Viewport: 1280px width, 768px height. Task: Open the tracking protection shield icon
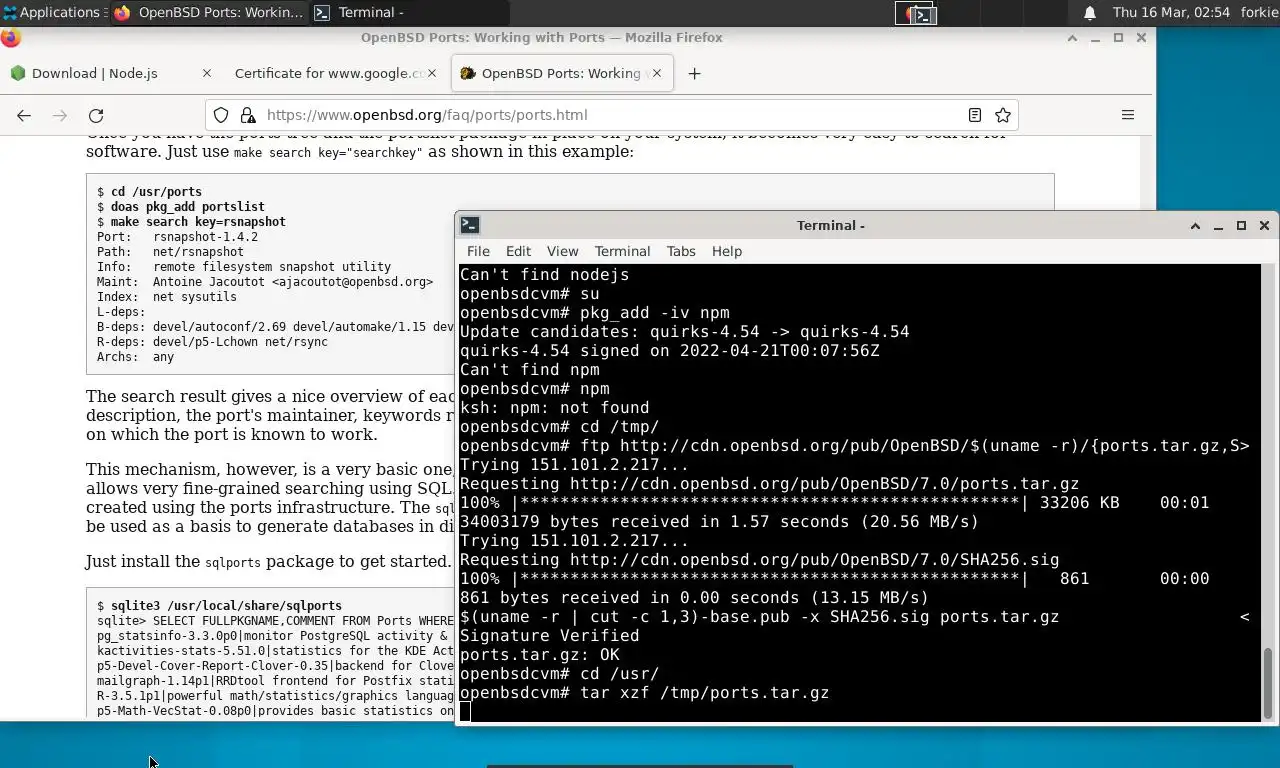click(x=221, y=115)
